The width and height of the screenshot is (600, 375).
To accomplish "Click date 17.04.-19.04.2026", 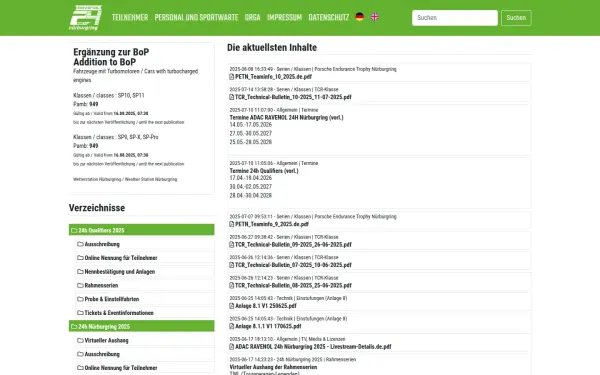I will pos(251,178).
